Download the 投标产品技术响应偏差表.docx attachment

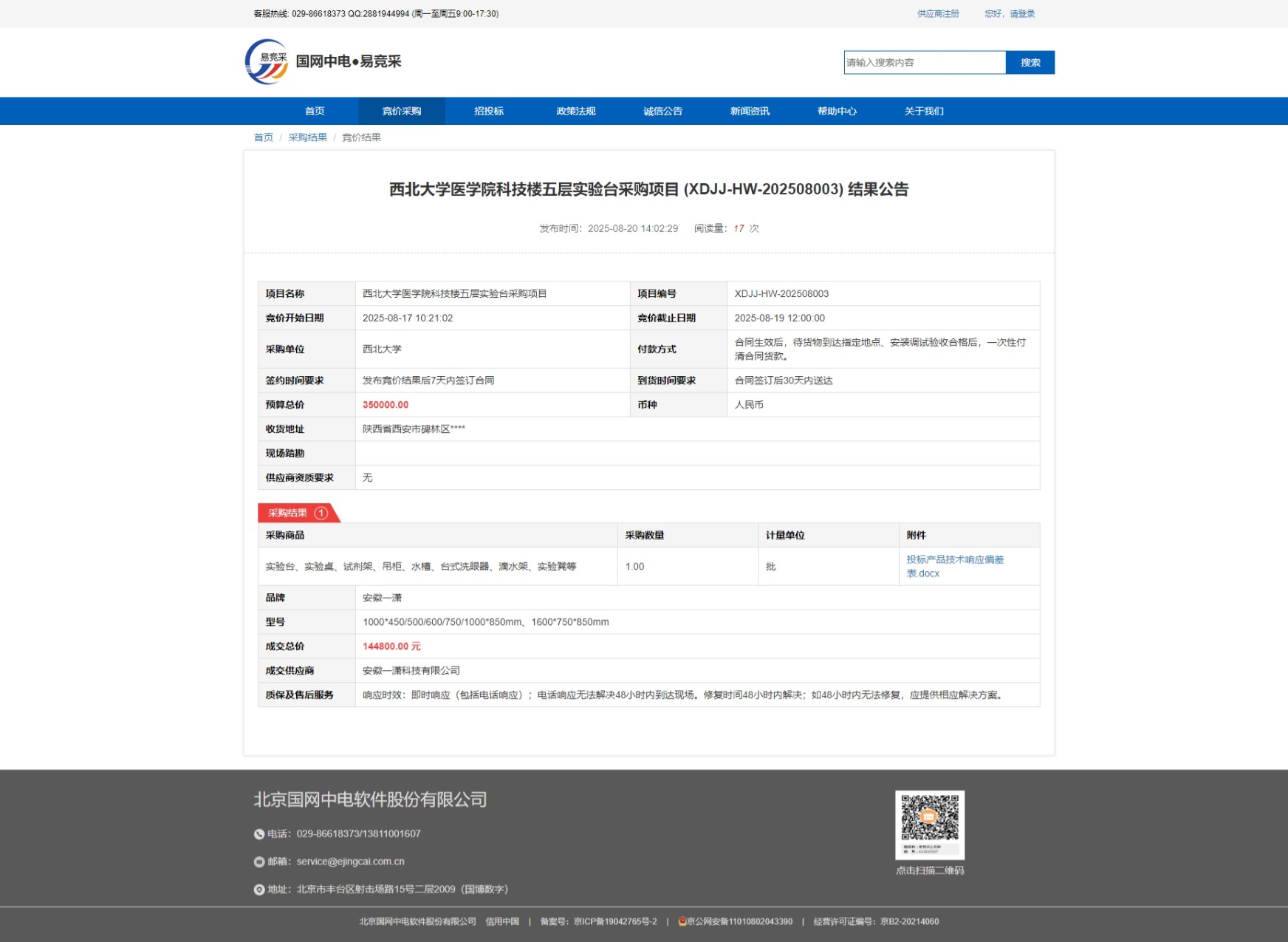point(954,567)
